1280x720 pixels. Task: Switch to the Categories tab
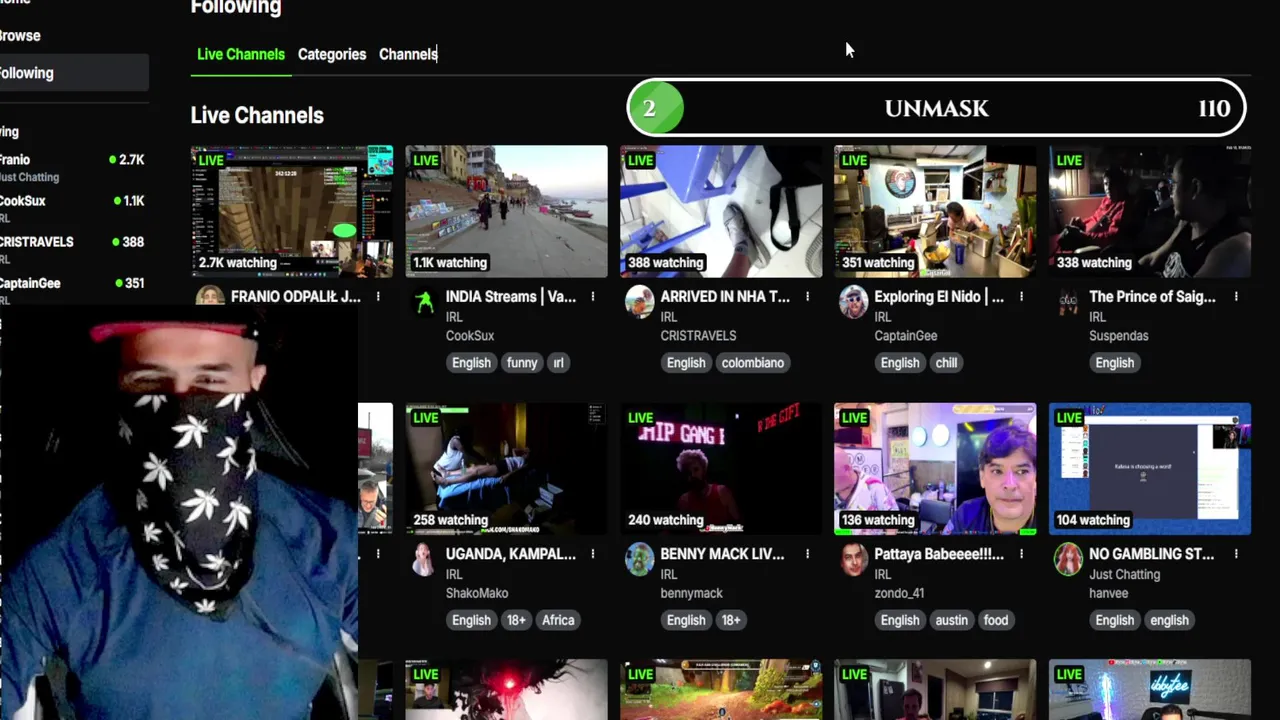click(x=332, y=54)
